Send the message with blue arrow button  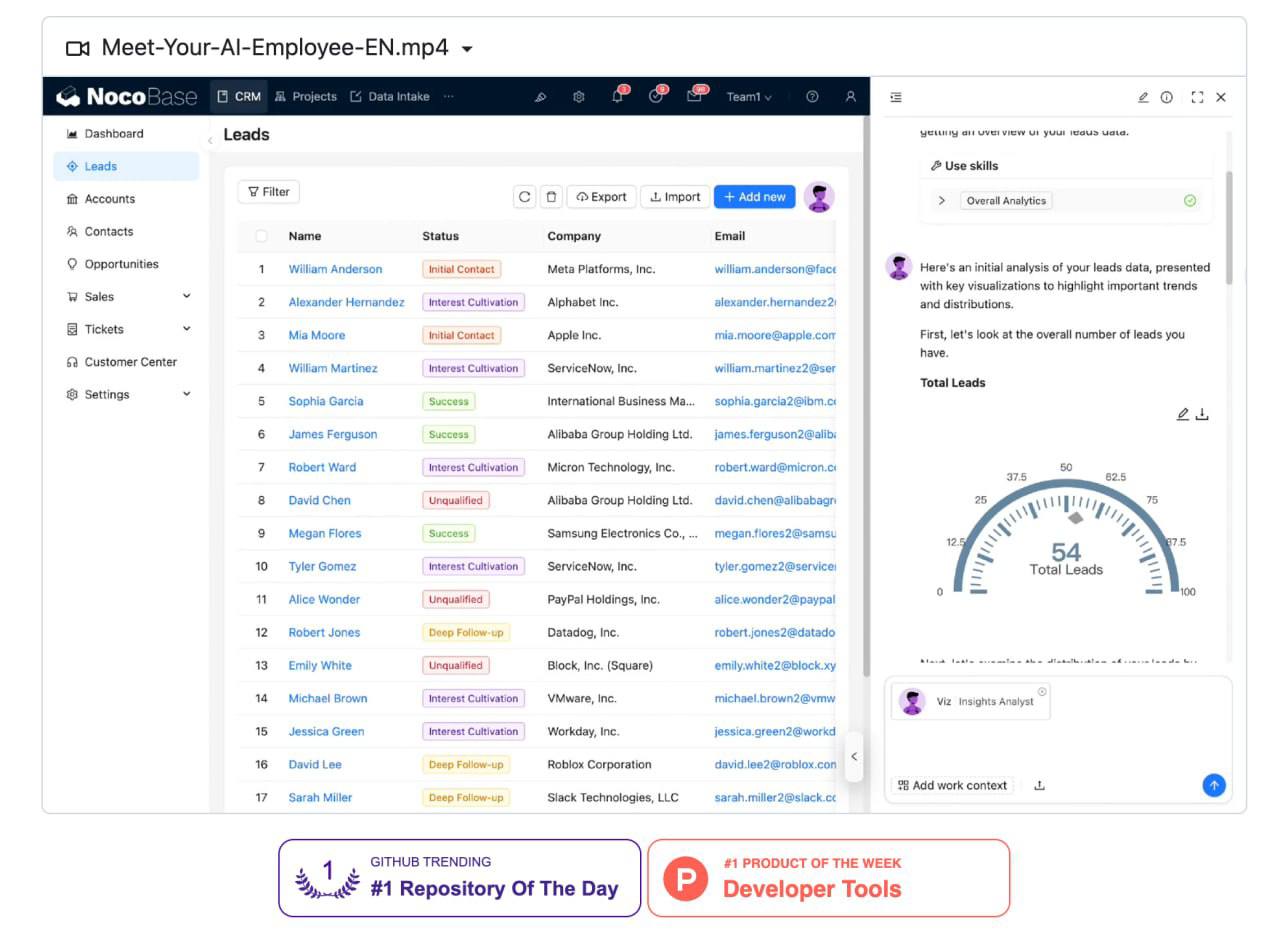click(1213, 785)
